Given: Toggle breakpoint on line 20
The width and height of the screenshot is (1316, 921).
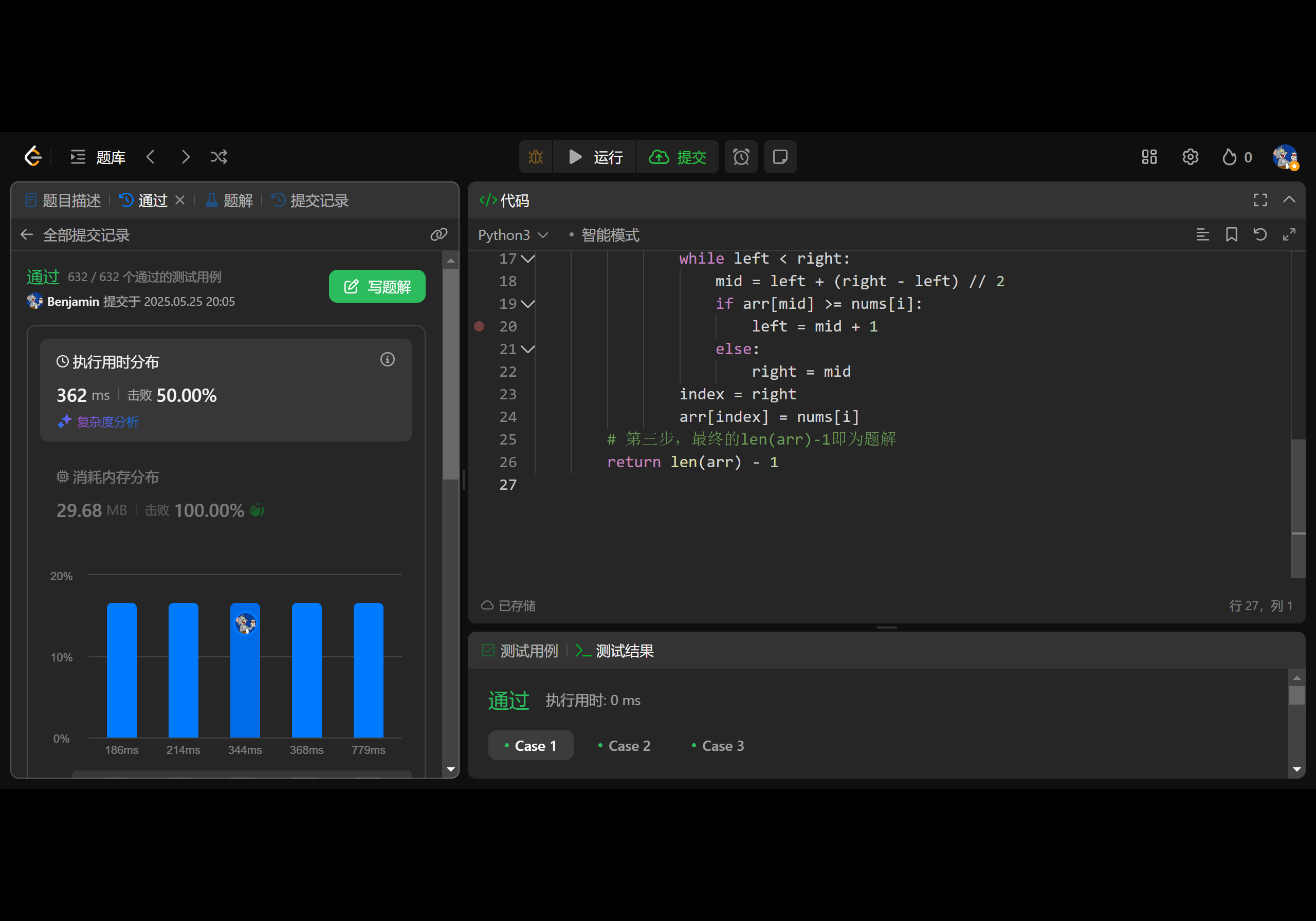Looking at the screenshot, I should (x=479, y=326).
